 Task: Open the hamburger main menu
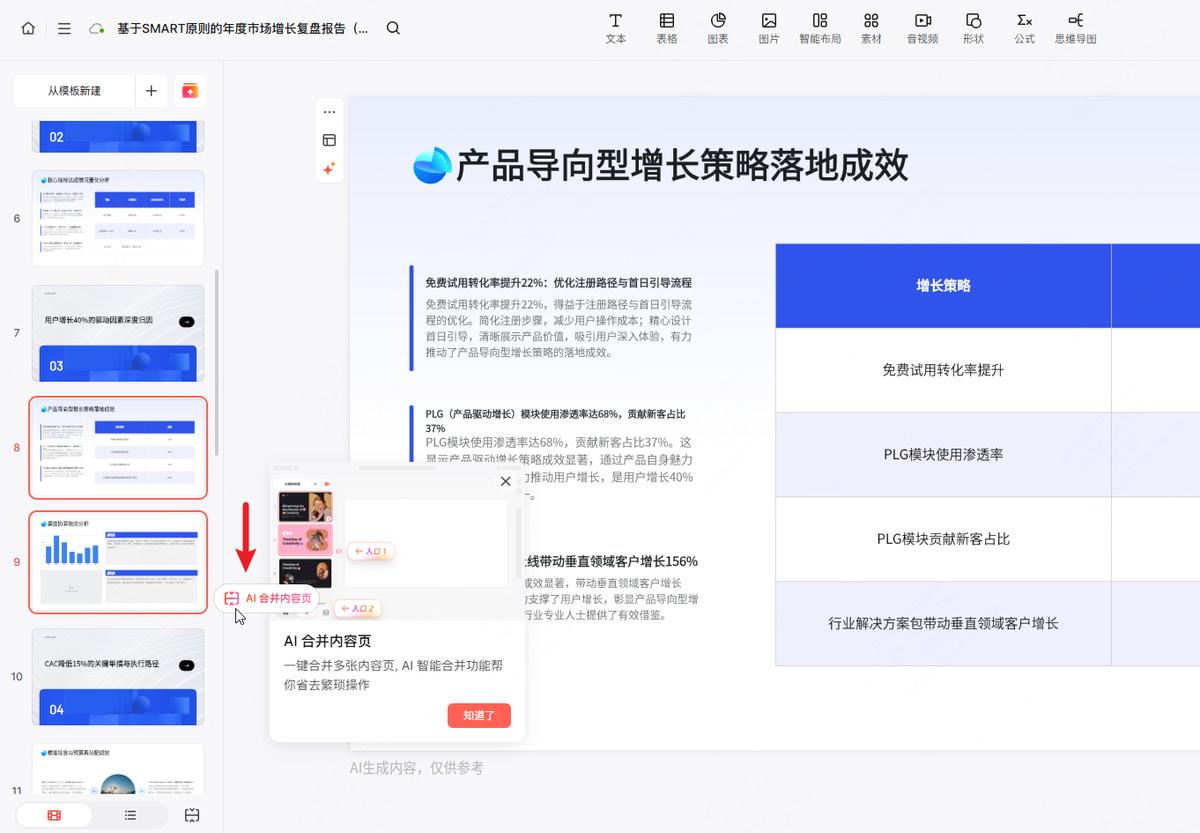tap(64, 29)
